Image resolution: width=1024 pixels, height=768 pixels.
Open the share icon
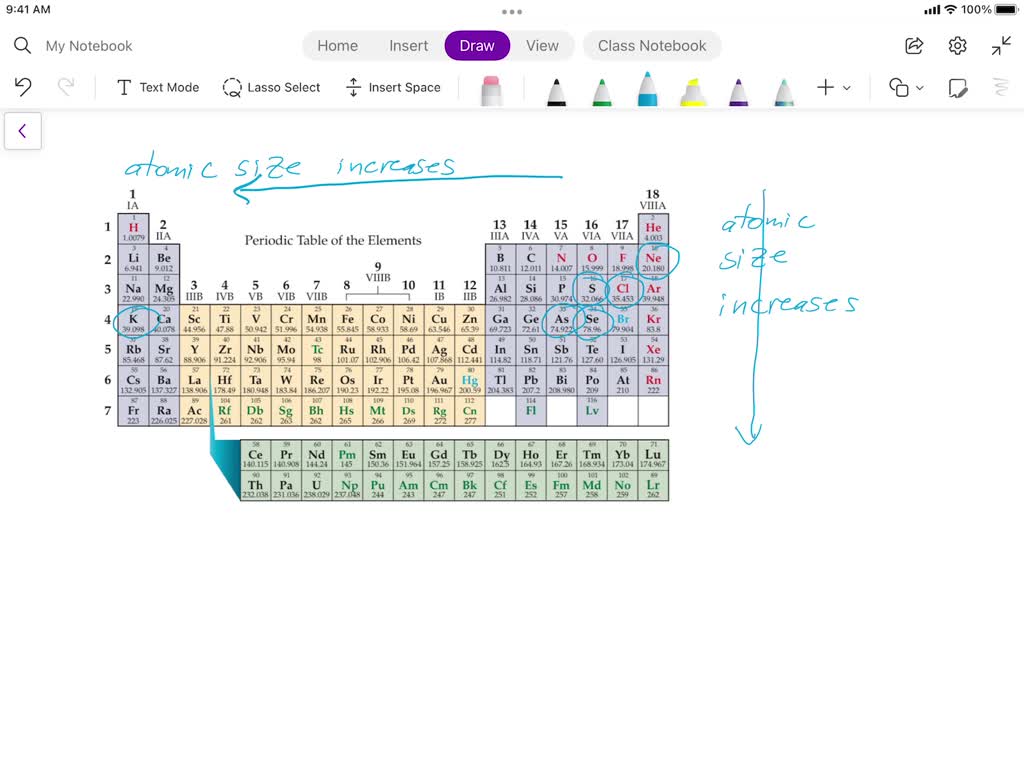914,46
